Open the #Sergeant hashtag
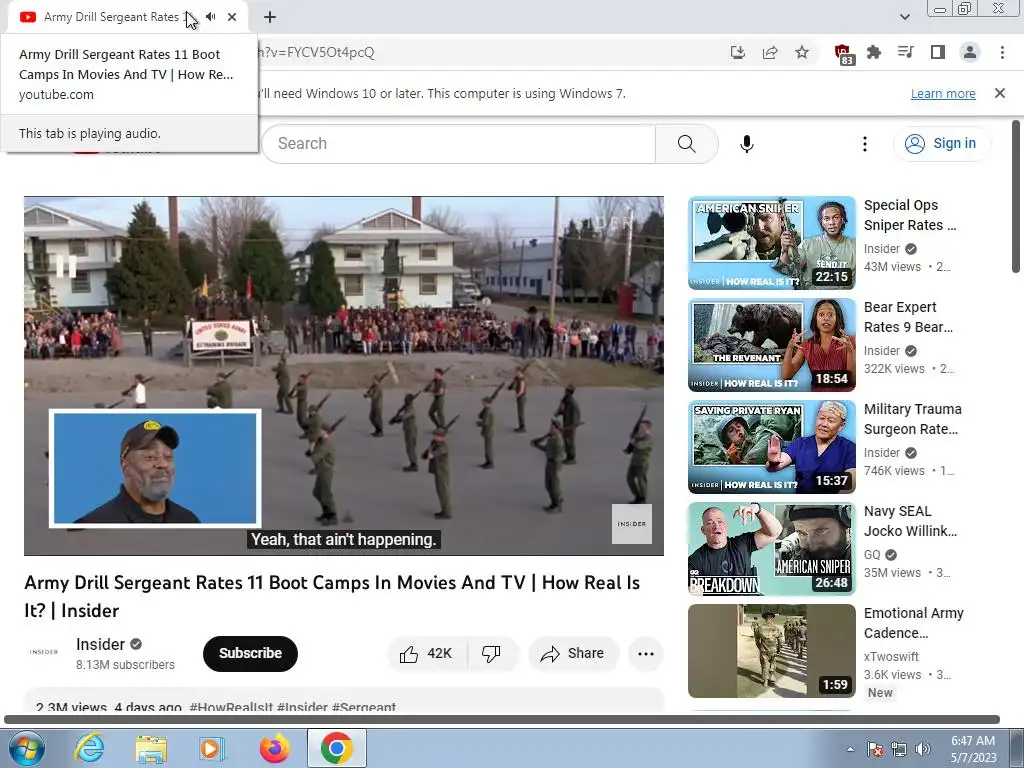This screenshot has height=768, width=1024. (x=364, y=707)
